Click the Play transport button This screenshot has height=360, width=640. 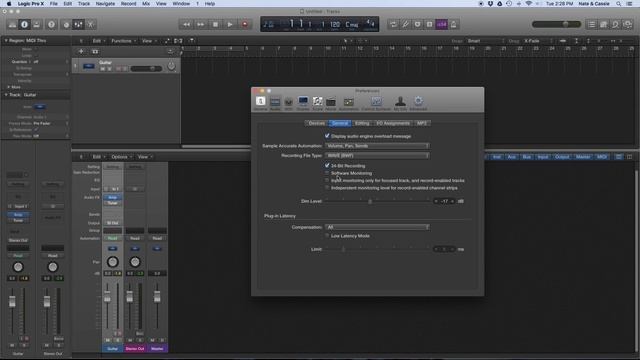click(230, 24)
